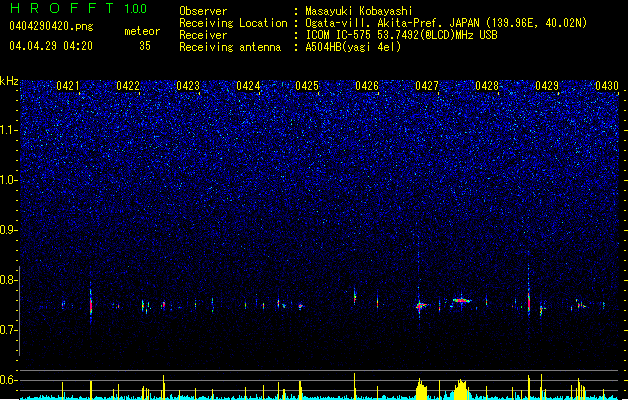Click the 0422 time marker
This screenshot has width=629, height=400.
128,86
